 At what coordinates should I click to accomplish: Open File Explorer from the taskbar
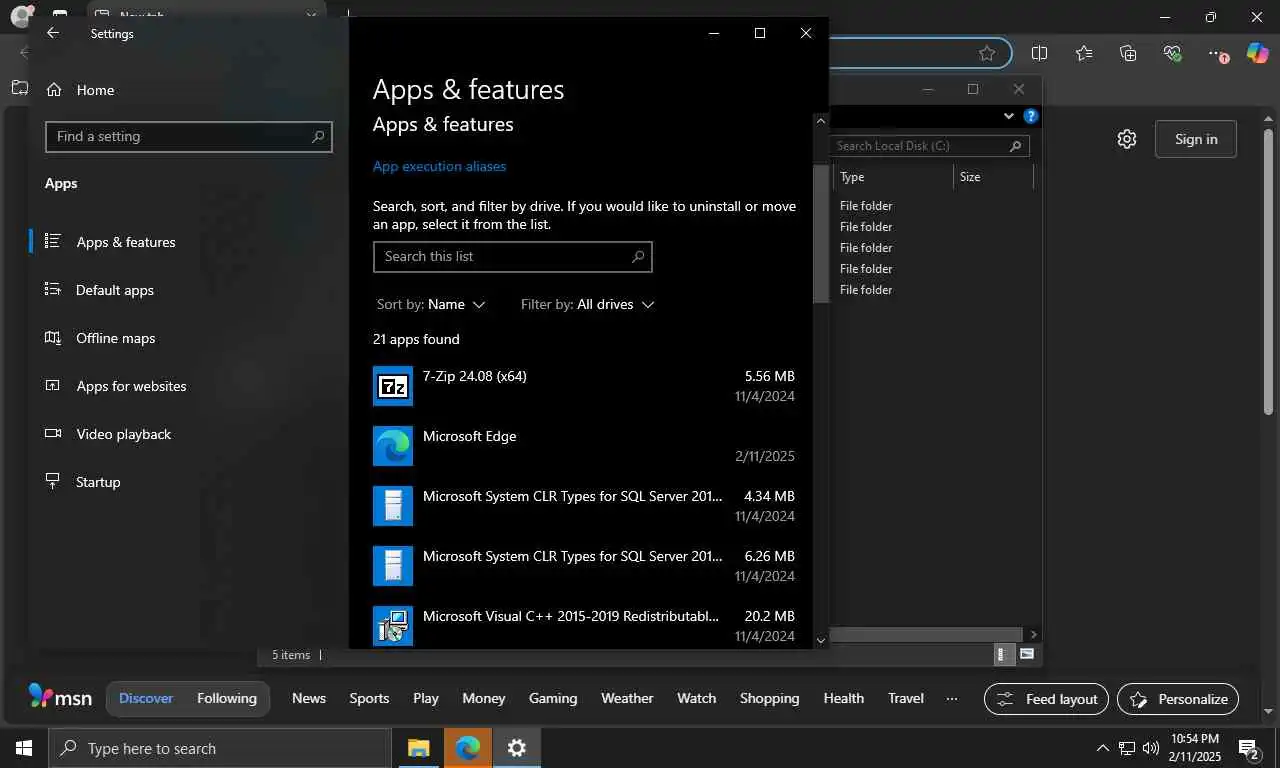(x=418, y=748)
